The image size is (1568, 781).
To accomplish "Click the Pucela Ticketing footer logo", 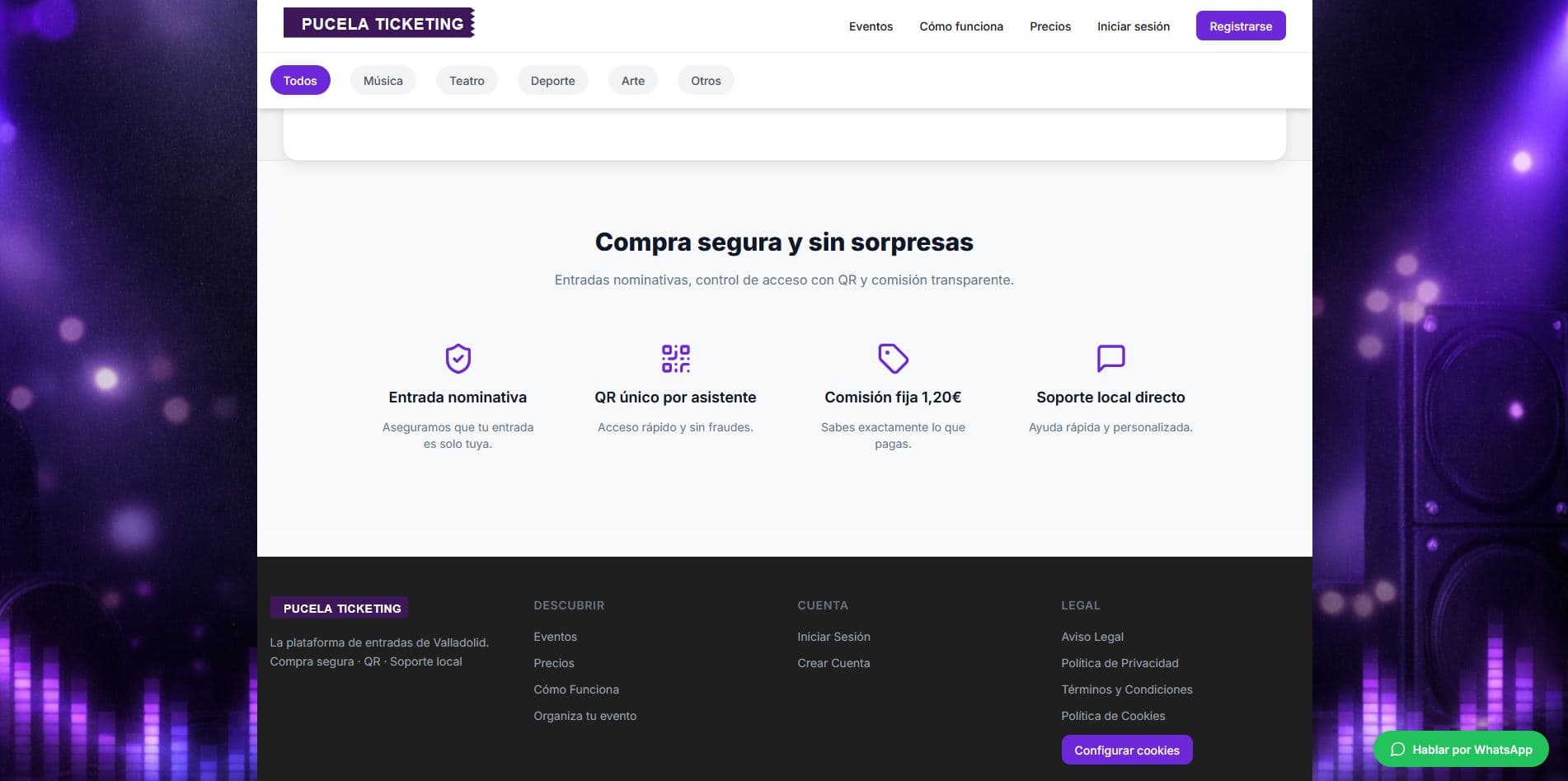I will point(340,608).
